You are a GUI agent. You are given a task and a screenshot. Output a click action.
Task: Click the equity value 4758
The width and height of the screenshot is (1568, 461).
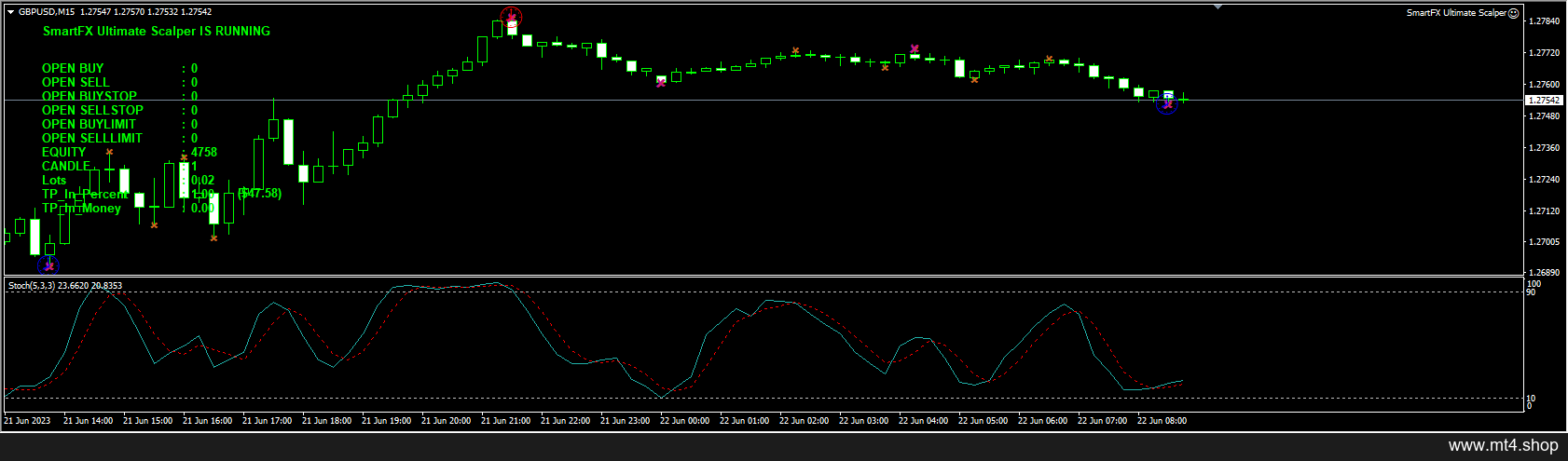click(x=204, y=152)
